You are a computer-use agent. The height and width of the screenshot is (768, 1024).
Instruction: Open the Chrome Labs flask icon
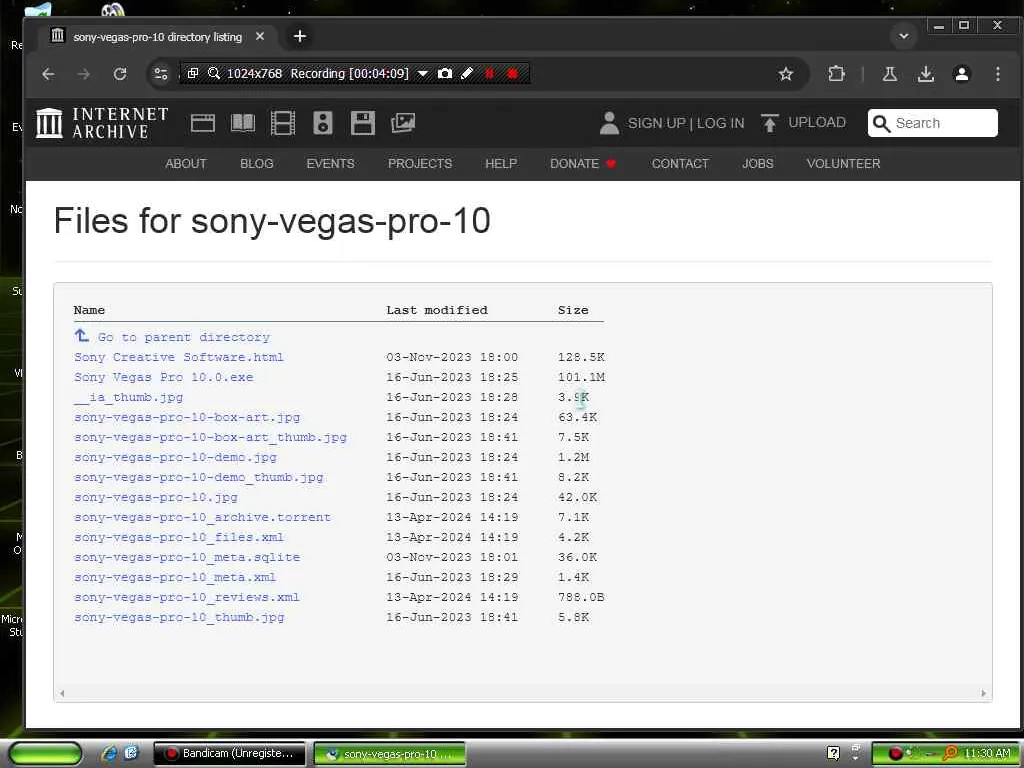click(889, 74)
